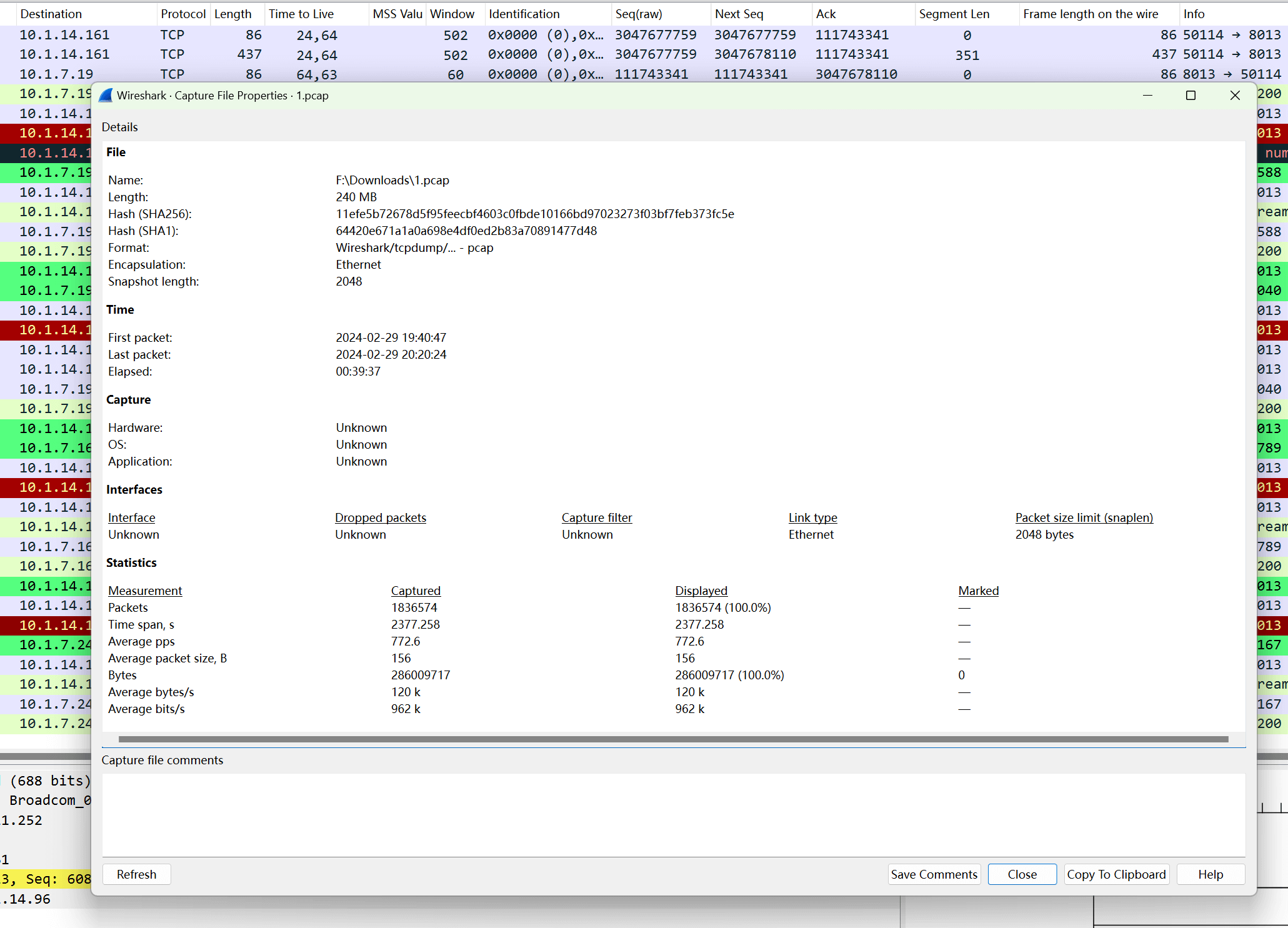Click the file name F:\Downloads\1.pcap

click(392, 180)
